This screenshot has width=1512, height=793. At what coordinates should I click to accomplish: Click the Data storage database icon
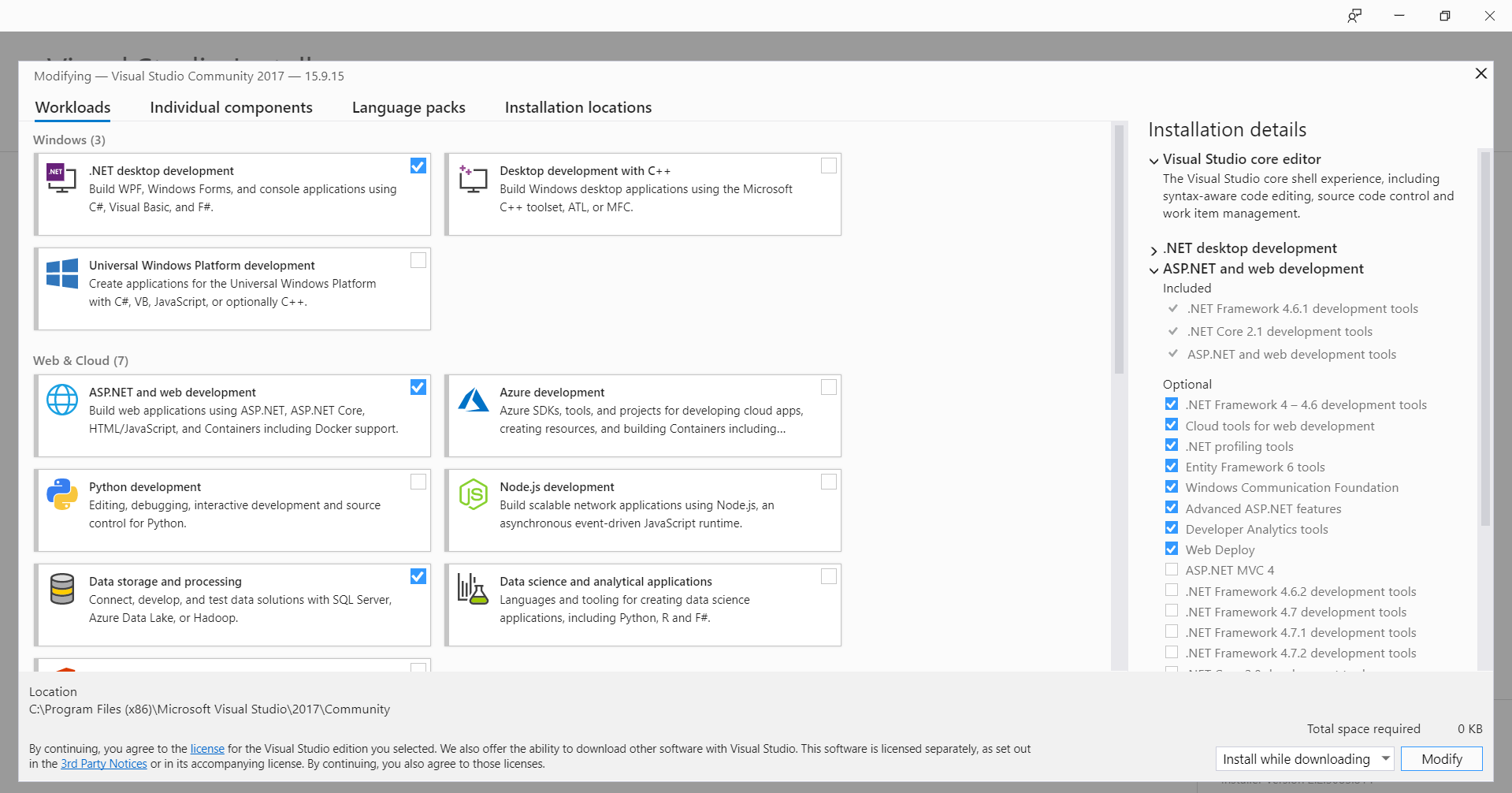tap(62, 589)
